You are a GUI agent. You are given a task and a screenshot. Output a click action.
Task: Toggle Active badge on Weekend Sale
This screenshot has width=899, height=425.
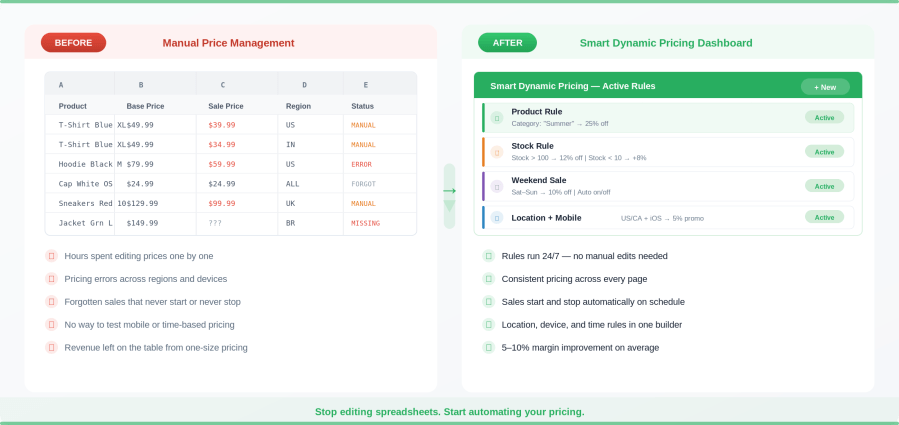point(824,186)
